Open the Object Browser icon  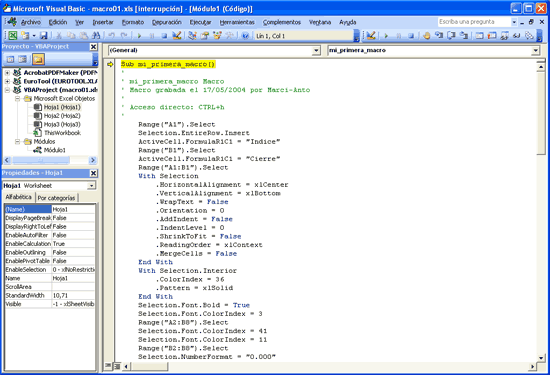217,35
